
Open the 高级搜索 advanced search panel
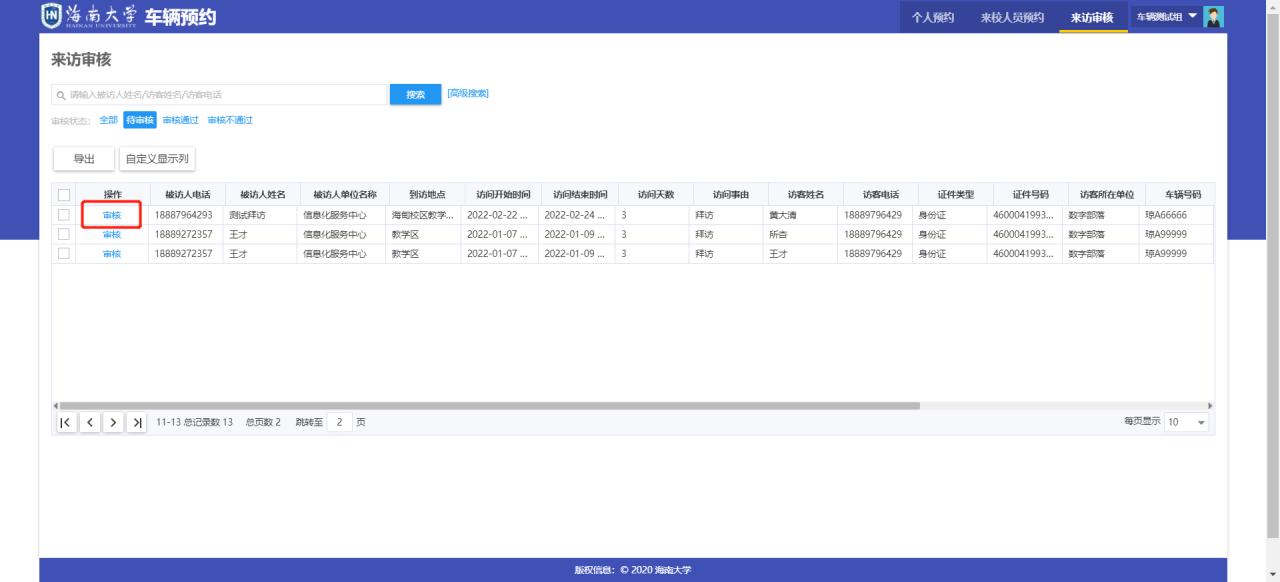(x=468, y=94)
